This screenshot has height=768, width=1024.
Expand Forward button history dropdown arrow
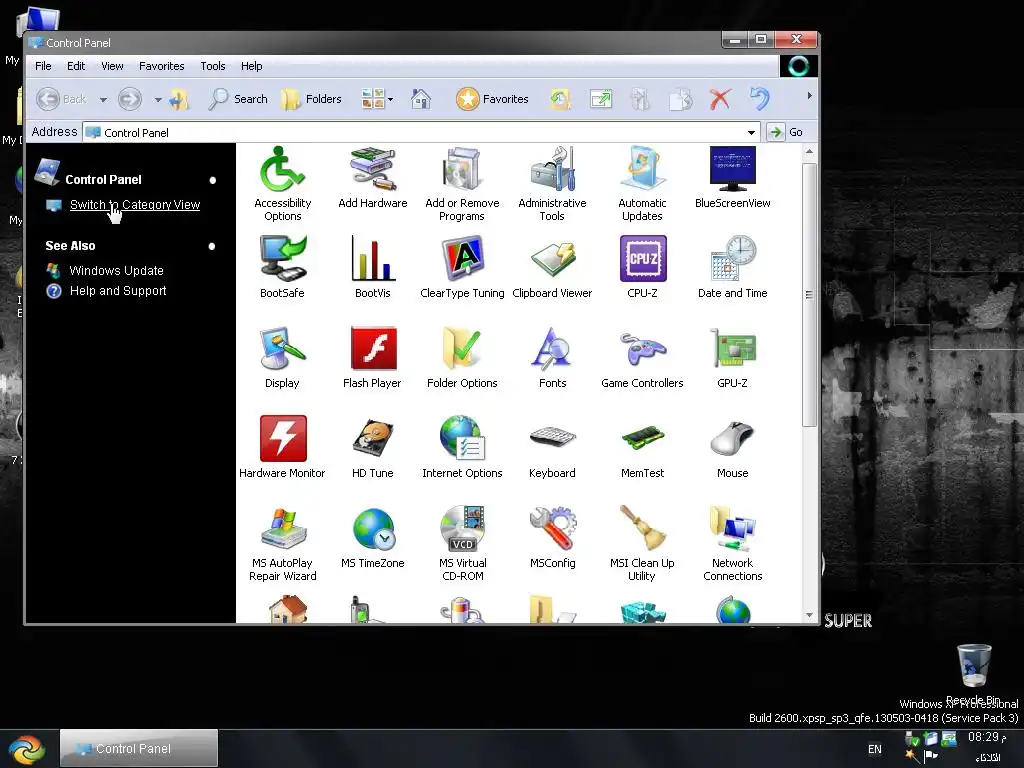[x=157, y=100]
